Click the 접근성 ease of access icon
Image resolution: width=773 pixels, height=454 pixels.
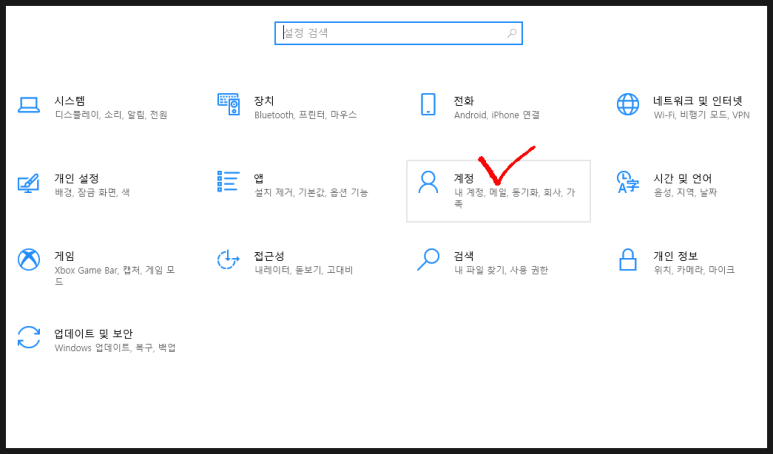tap(228, 259)
